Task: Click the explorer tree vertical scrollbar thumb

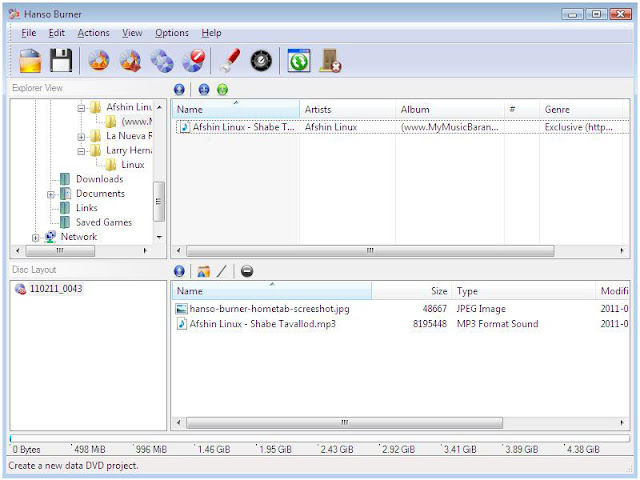Action: click(159, 201)
